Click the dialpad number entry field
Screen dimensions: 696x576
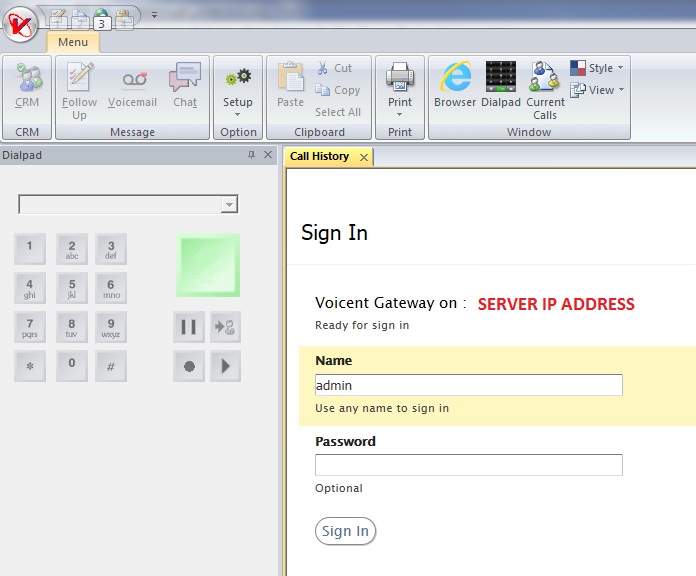click(x=120, y=204)
